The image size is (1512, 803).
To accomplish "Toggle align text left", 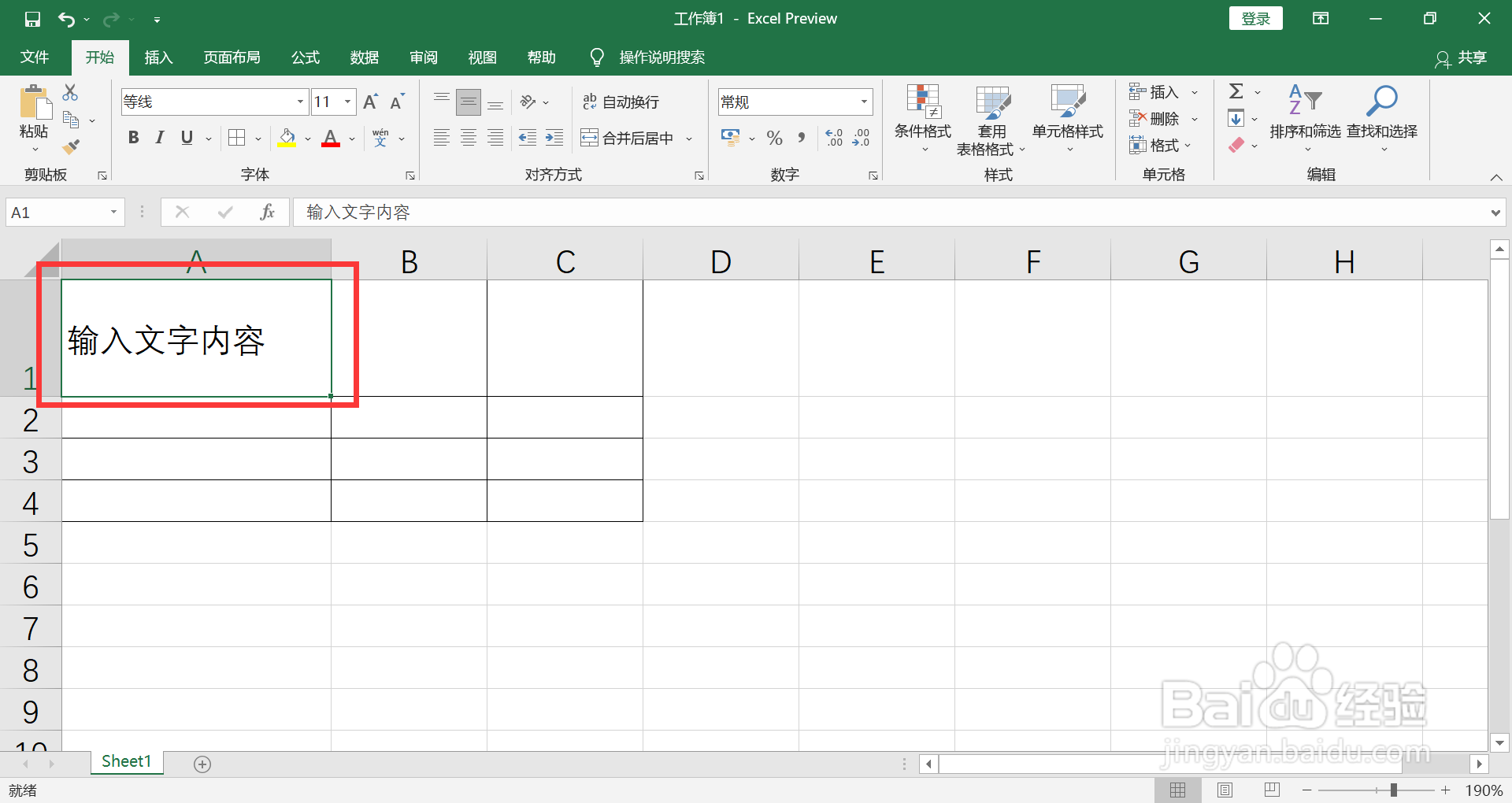I will (x=442, y=138).
